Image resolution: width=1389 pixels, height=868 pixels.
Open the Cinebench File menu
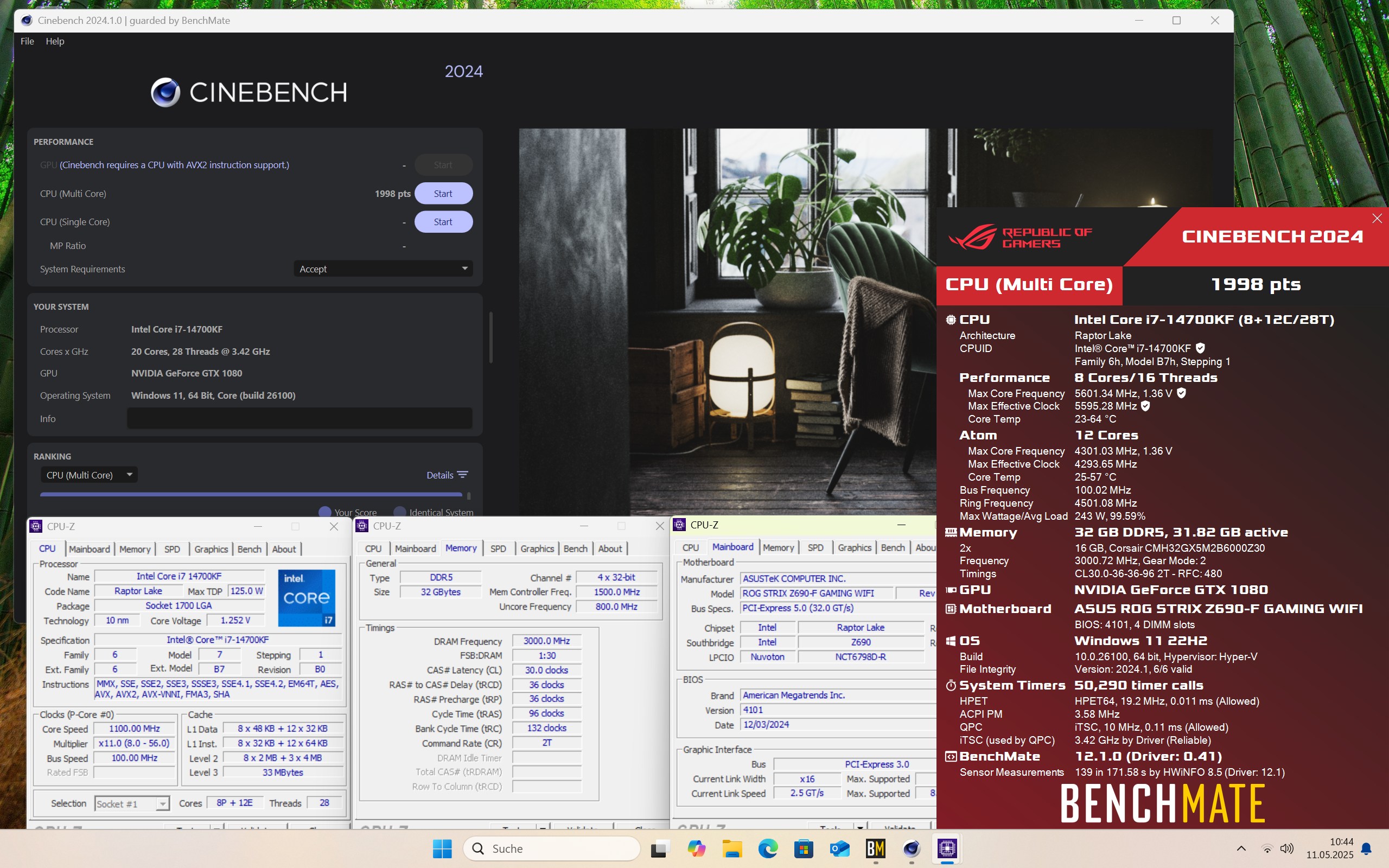27,41
